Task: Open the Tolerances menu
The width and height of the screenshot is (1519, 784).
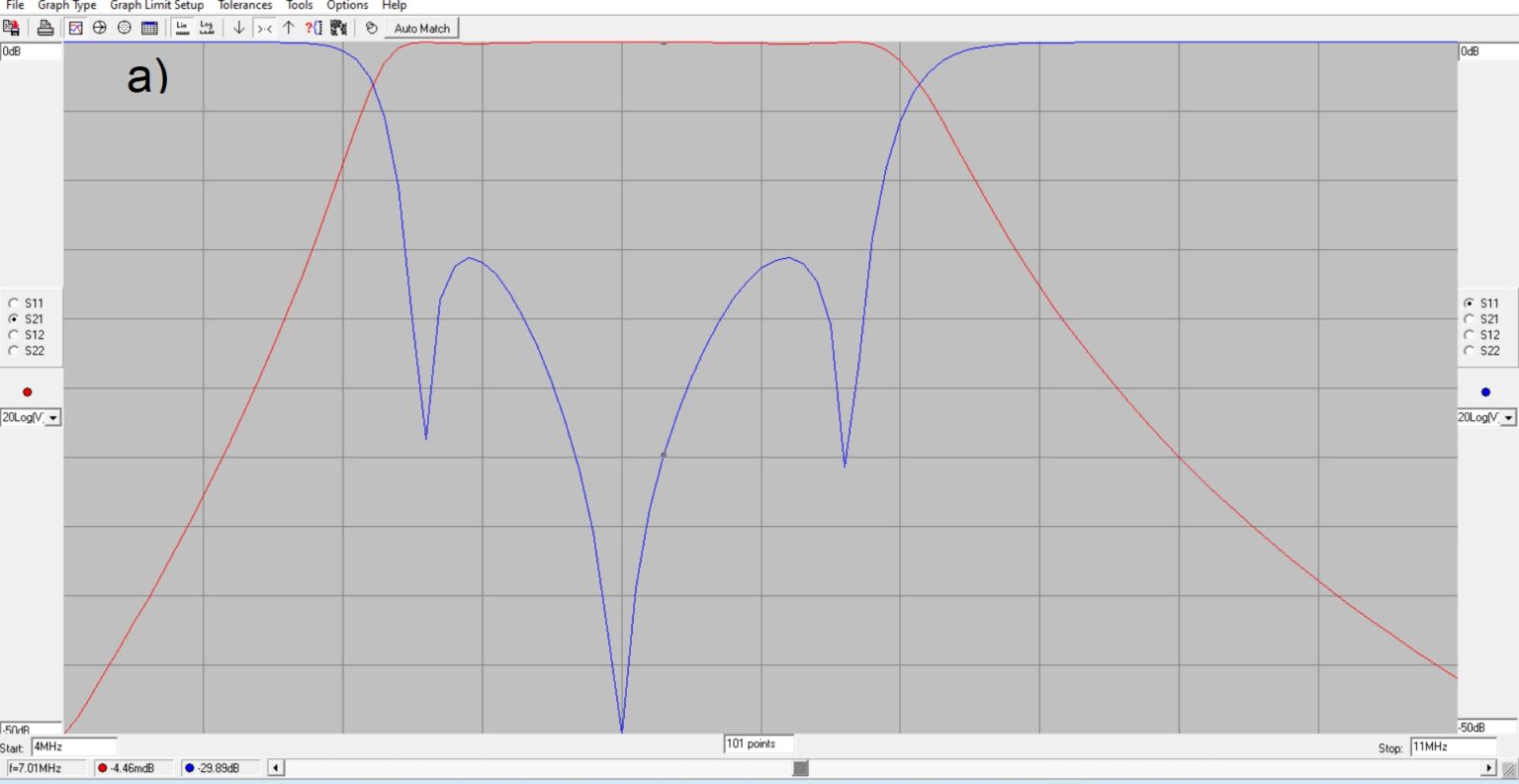Action: click(x=244, y=5)
